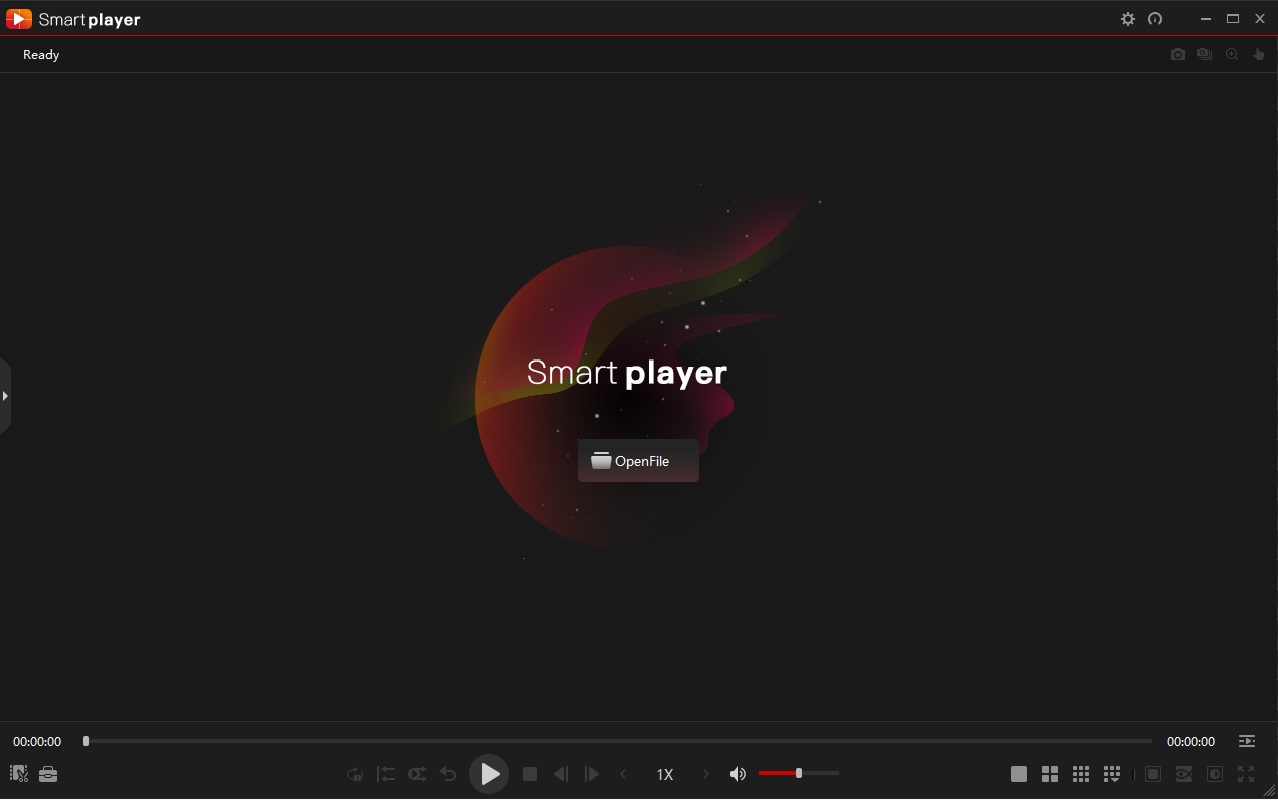Click the headset support icon
Viewport: 1278px width, 800px height.
[1155, 19]
